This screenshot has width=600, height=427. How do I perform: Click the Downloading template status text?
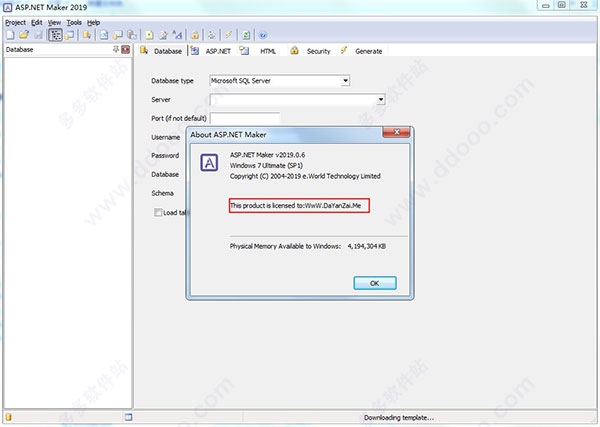click(399, 417)
